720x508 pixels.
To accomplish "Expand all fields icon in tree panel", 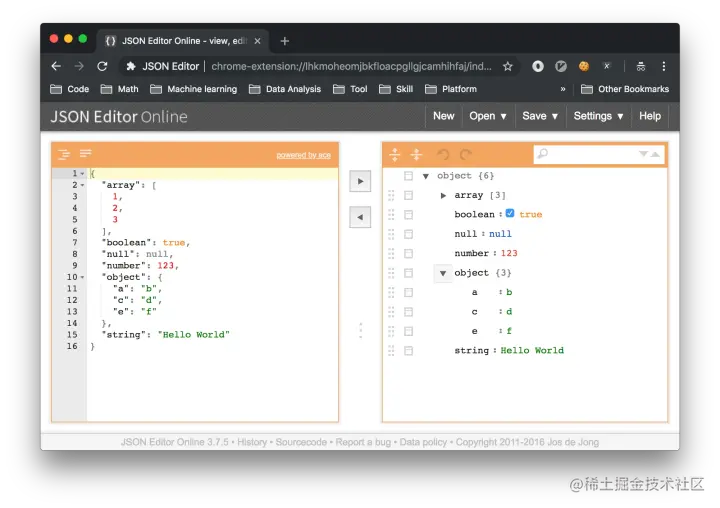I will pos(394,154).
